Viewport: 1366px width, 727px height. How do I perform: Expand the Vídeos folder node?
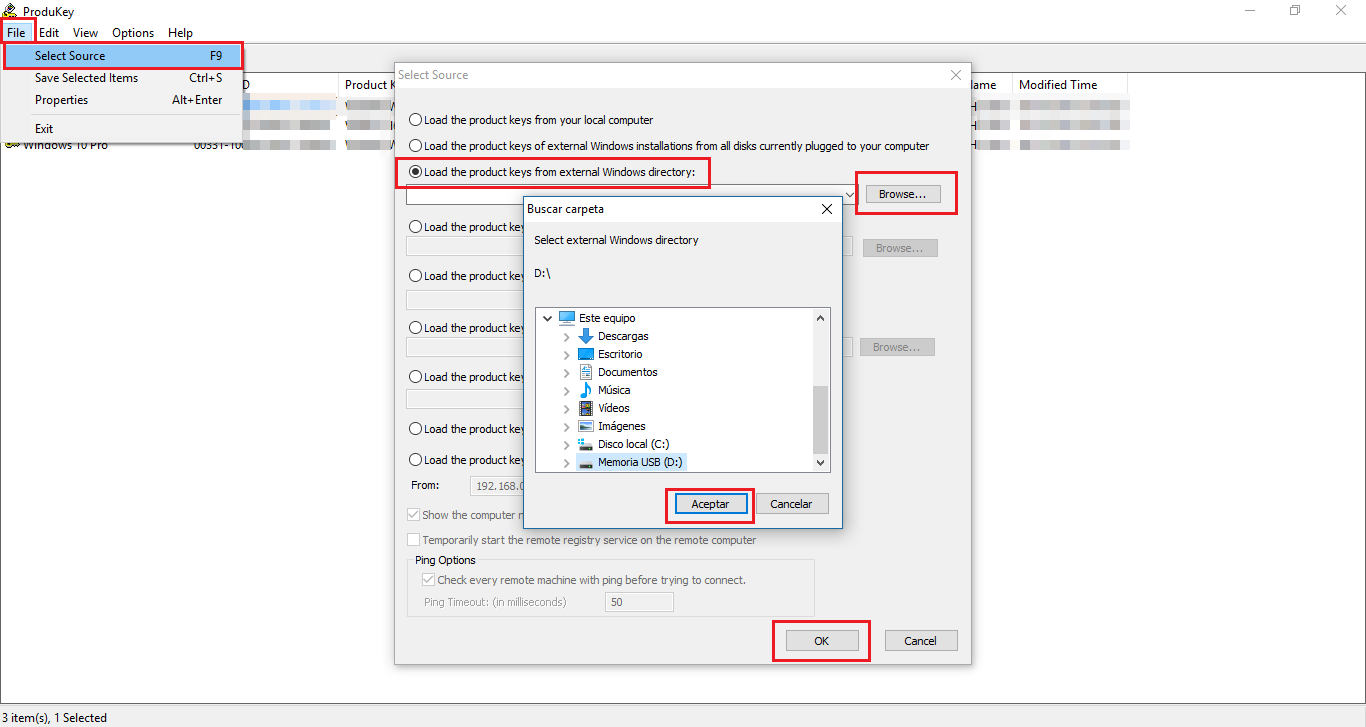click(567, 409)
